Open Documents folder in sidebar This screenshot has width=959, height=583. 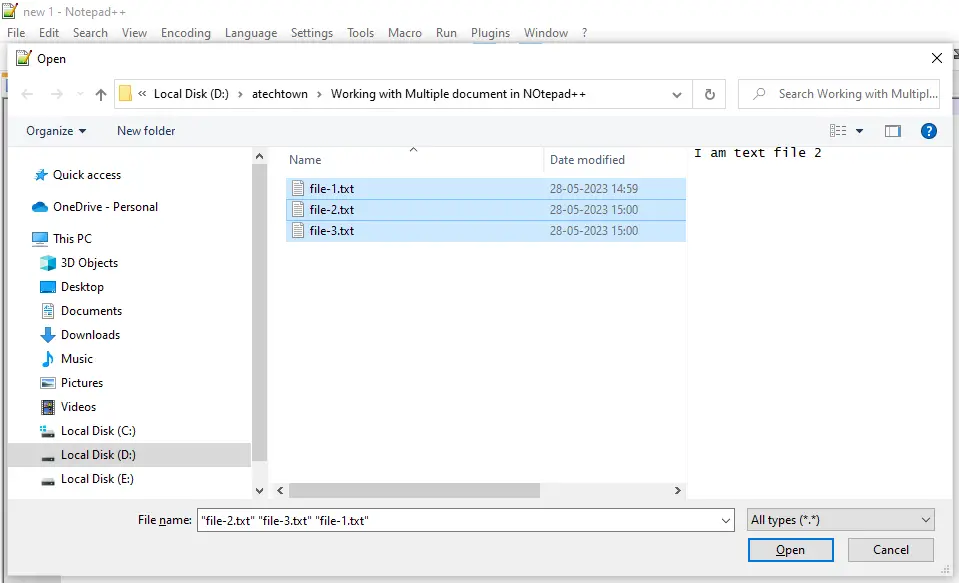point(91,311)
